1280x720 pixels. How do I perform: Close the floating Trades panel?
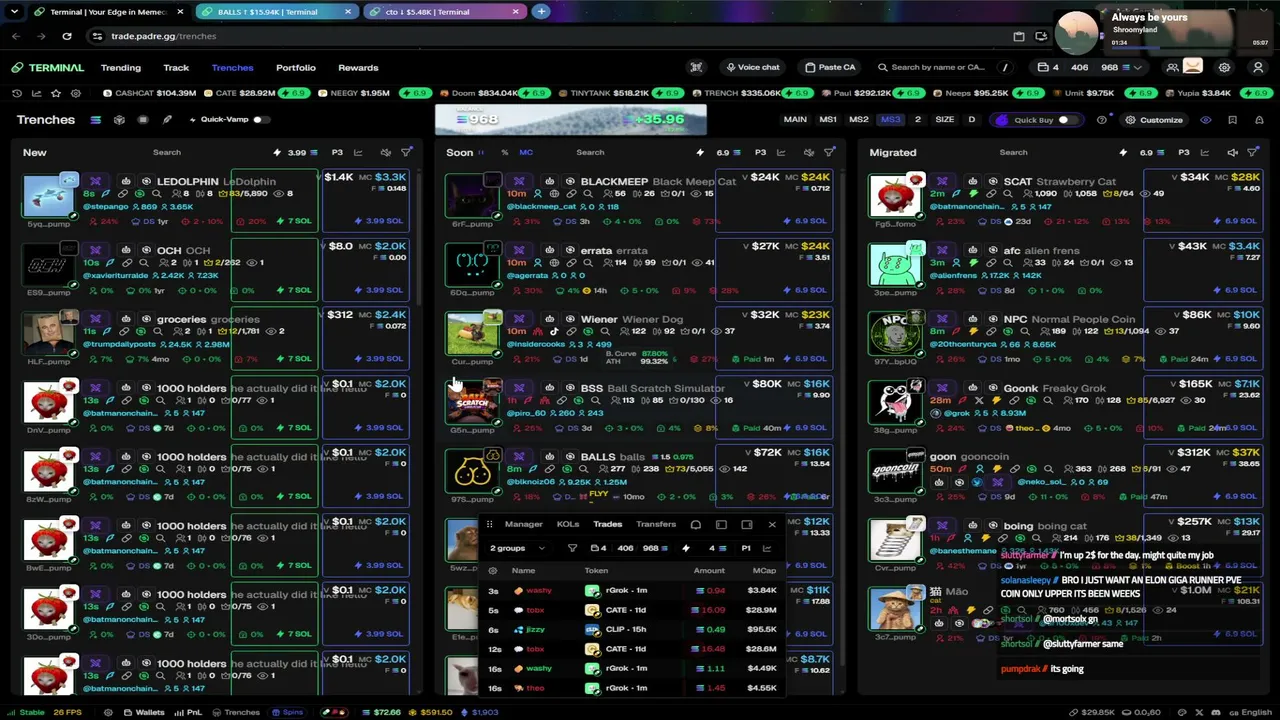[x=772, y=524]
